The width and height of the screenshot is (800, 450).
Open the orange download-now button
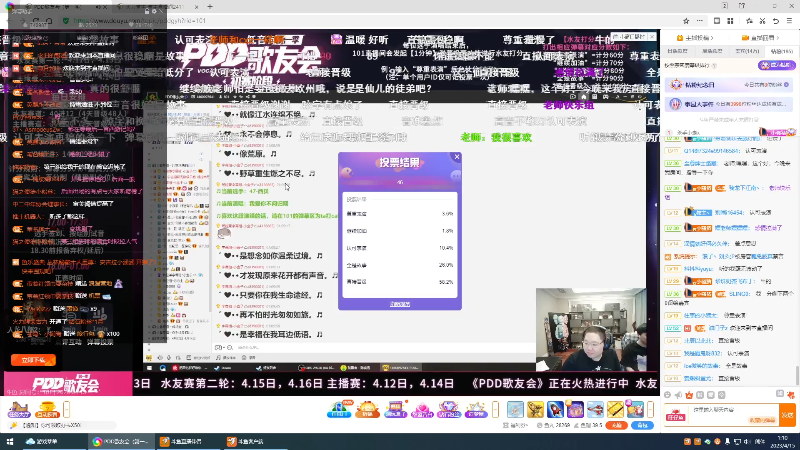point(33,360)
